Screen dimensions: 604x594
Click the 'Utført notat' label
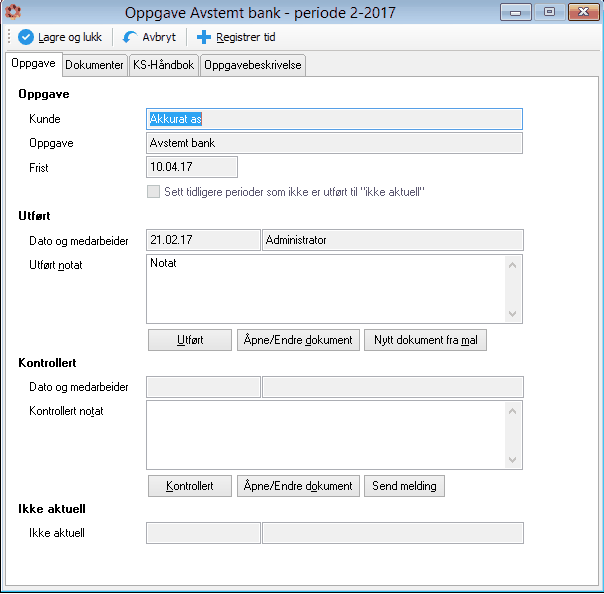tap(56, 265)
